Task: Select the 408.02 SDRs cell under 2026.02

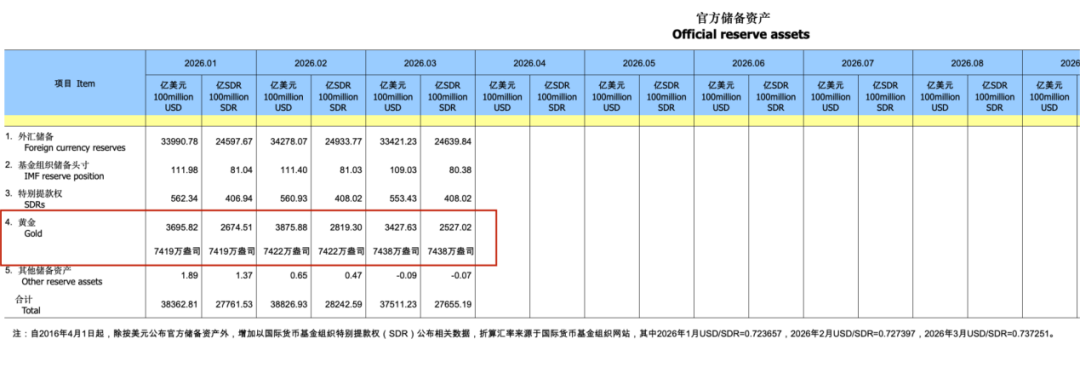Action: [349, 199]
